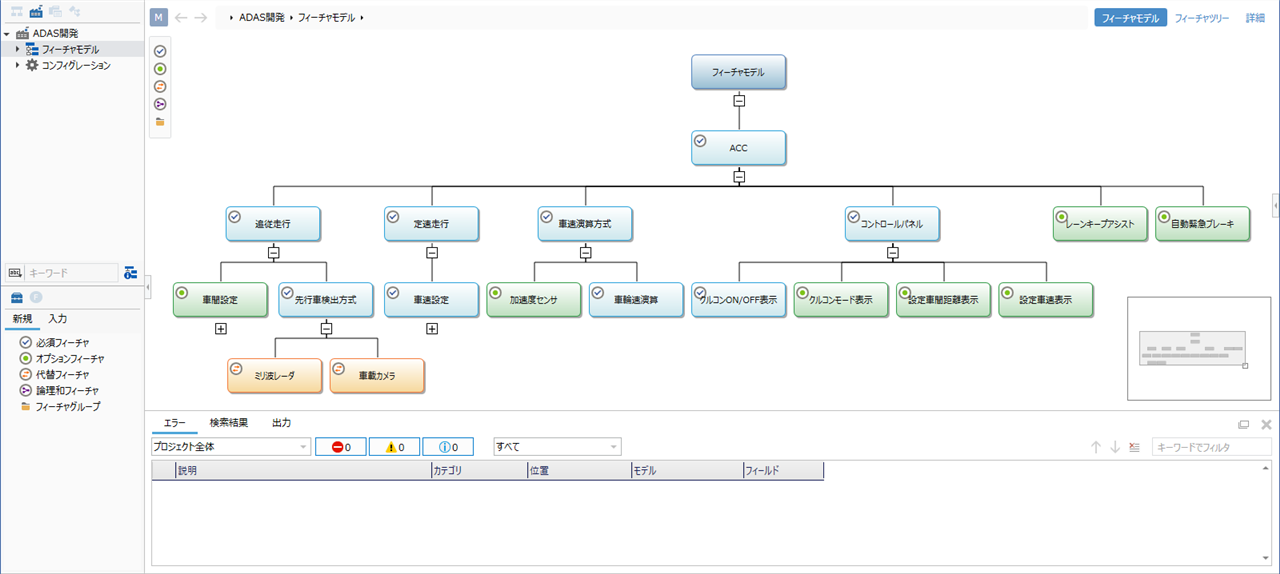The width and height of the screenshot is (1280, 574).
Task: Click the tree view icon beside keyword box
Action: [x=130, y=272]
